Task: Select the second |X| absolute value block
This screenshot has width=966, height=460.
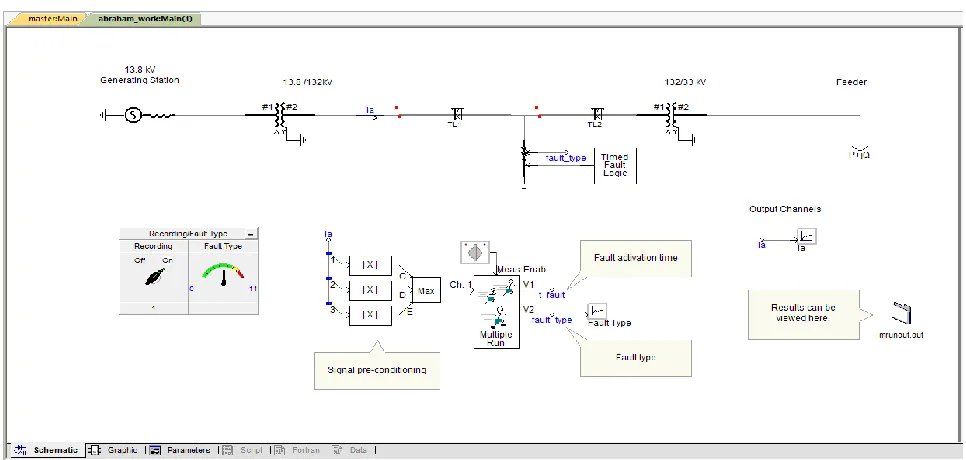Action: 370,290
